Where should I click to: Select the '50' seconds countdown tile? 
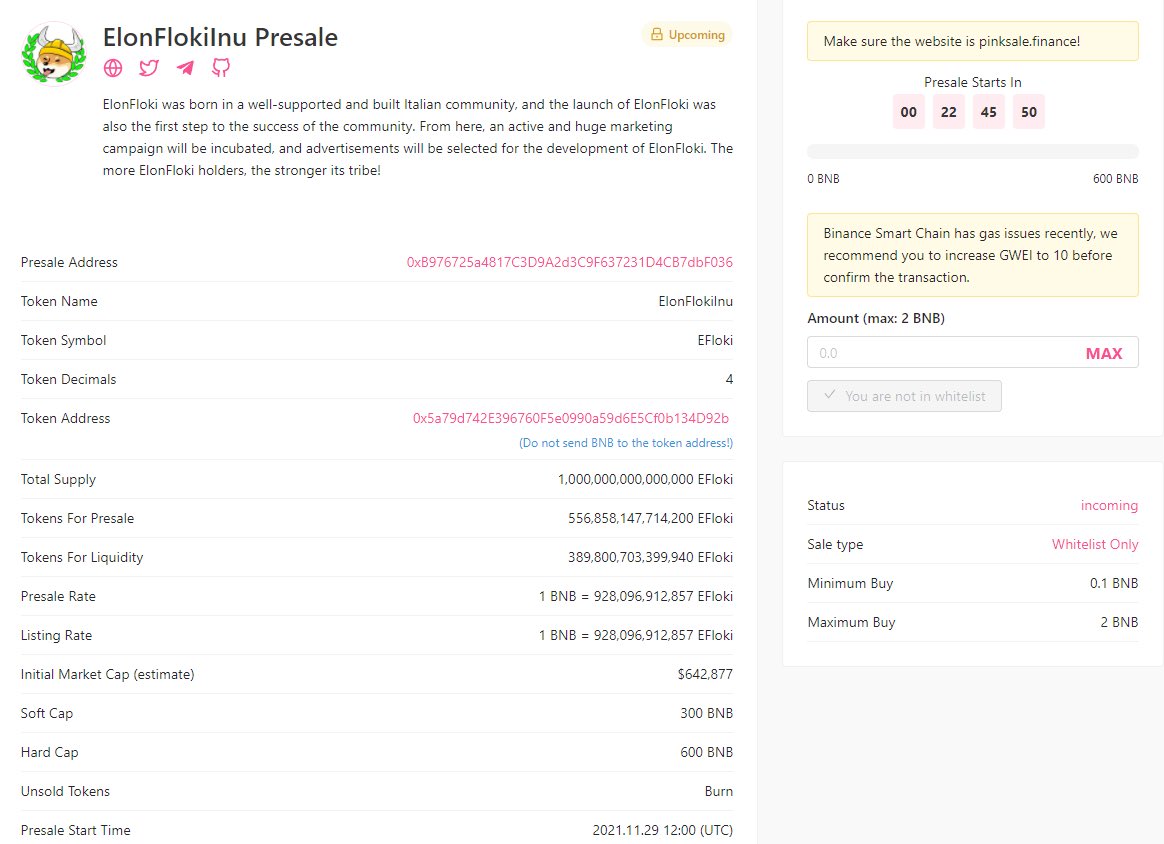1029,112
